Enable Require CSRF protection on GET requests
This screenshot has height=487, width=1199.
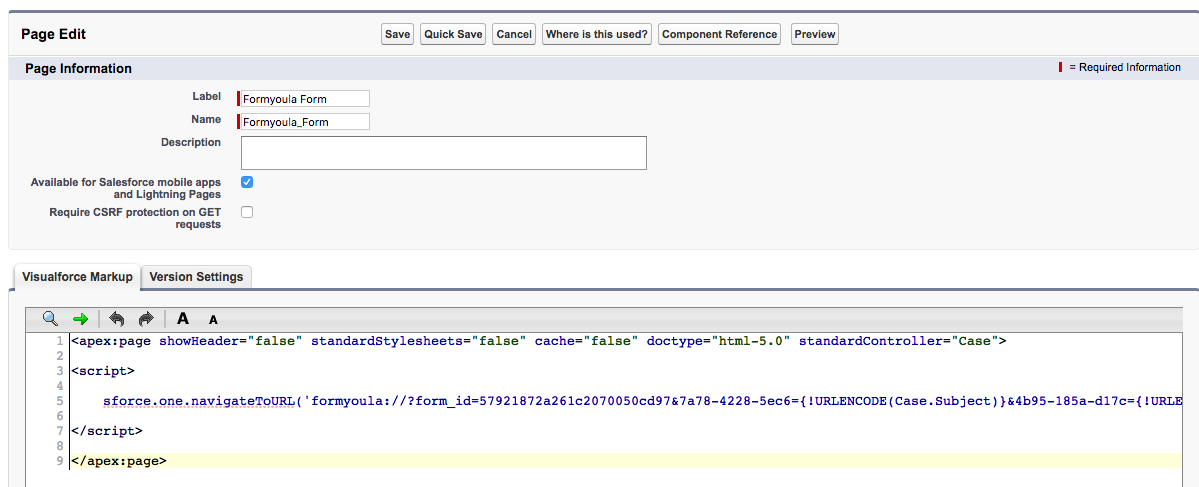[247, 212]
